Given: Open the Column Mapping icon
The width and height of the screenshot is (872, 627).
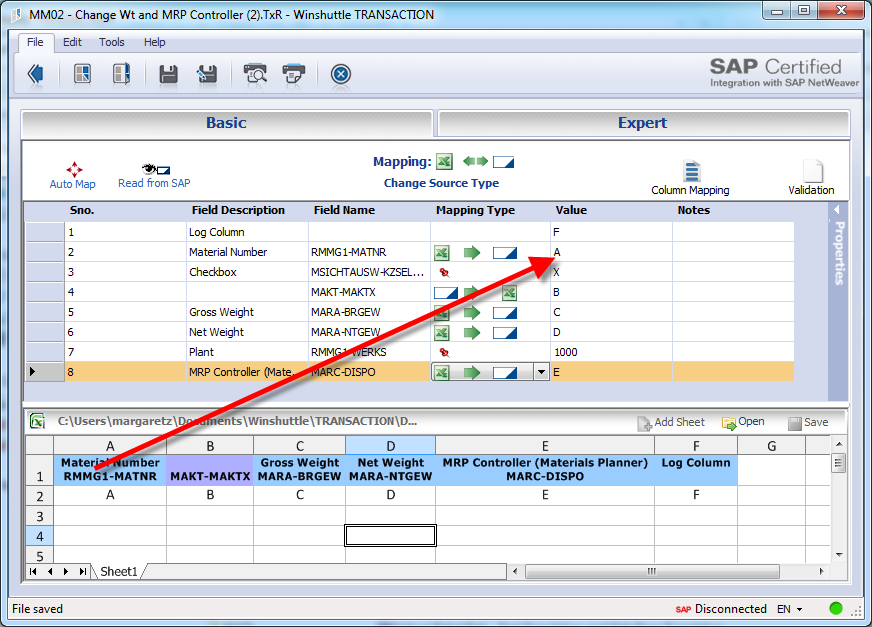Looking at the screenshot, I should click(x=692, y=171).
